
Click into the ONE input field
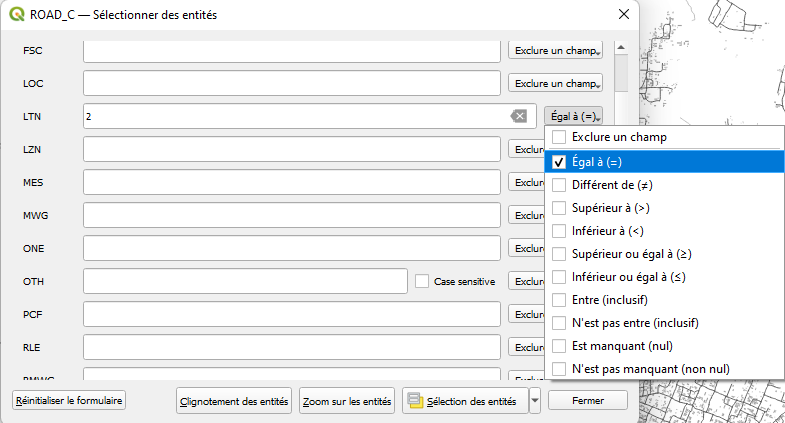click(292, 248)
